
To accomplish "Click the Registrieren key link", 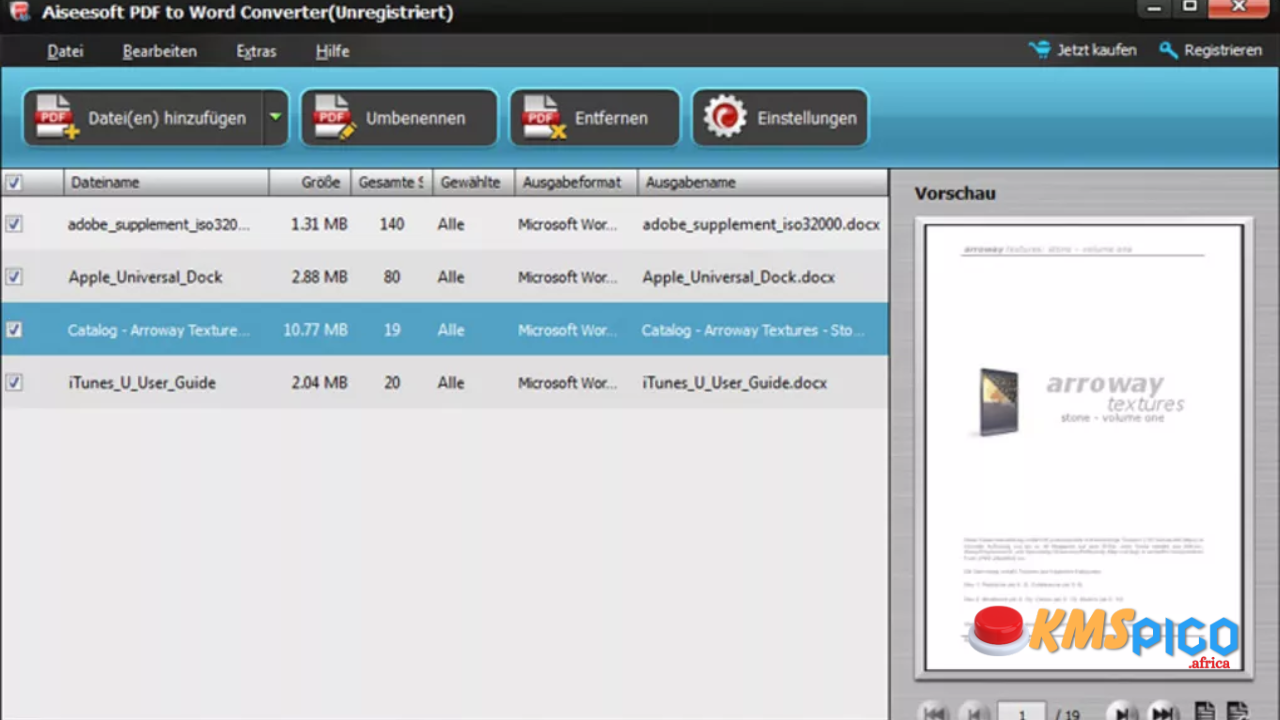I will [1210, 50].
